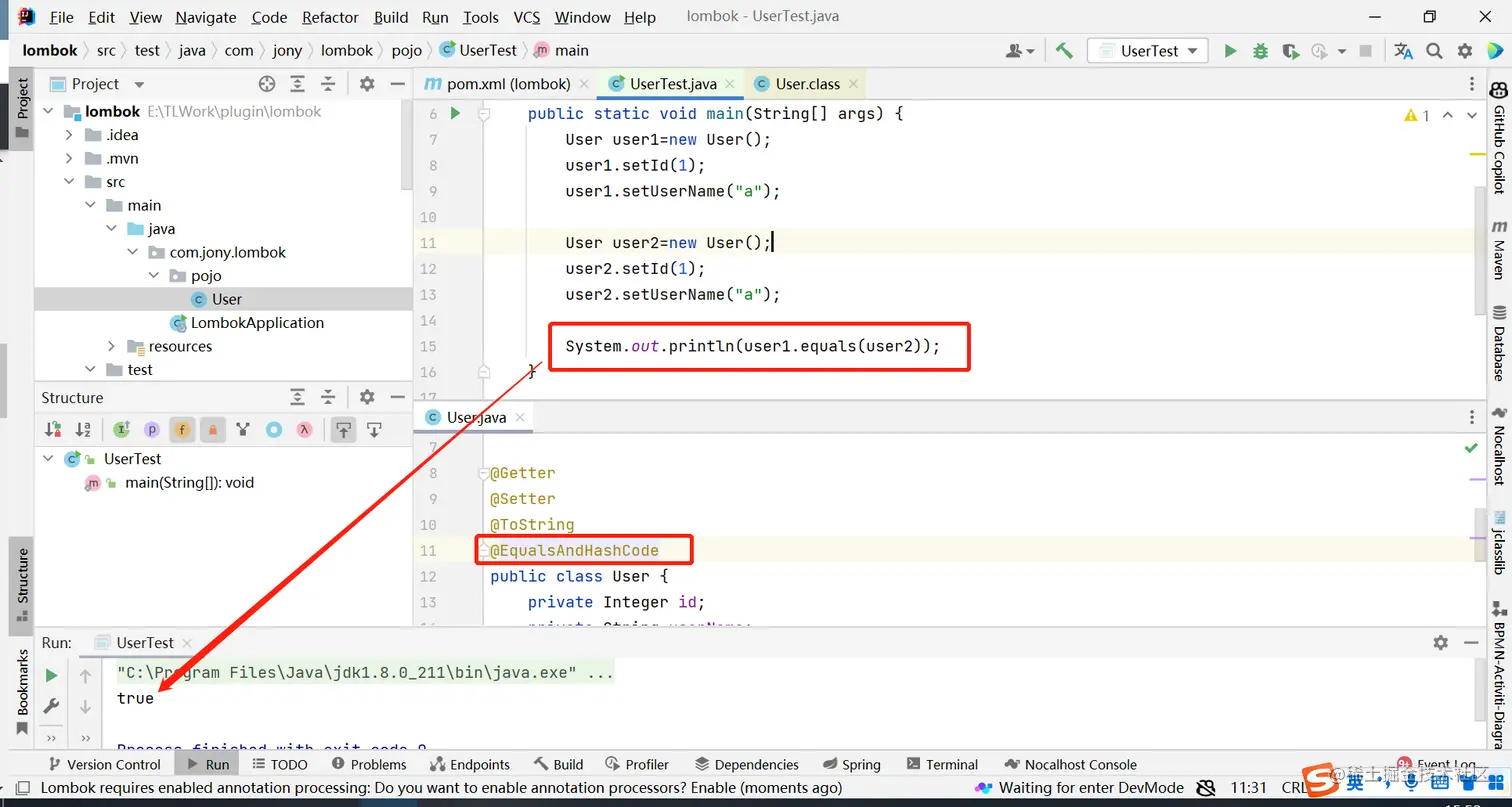The height and width of the screenshot is (807, 1512).
Task: Select the User.java tab in lower editor
Action: 476,417
